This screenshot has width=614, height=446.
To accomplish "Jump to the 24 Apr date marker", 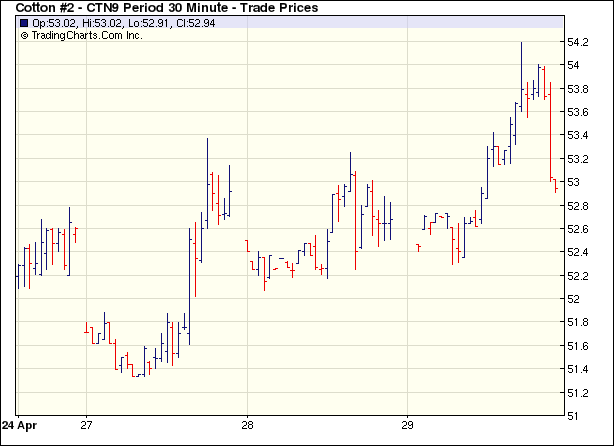I will 18,423.
